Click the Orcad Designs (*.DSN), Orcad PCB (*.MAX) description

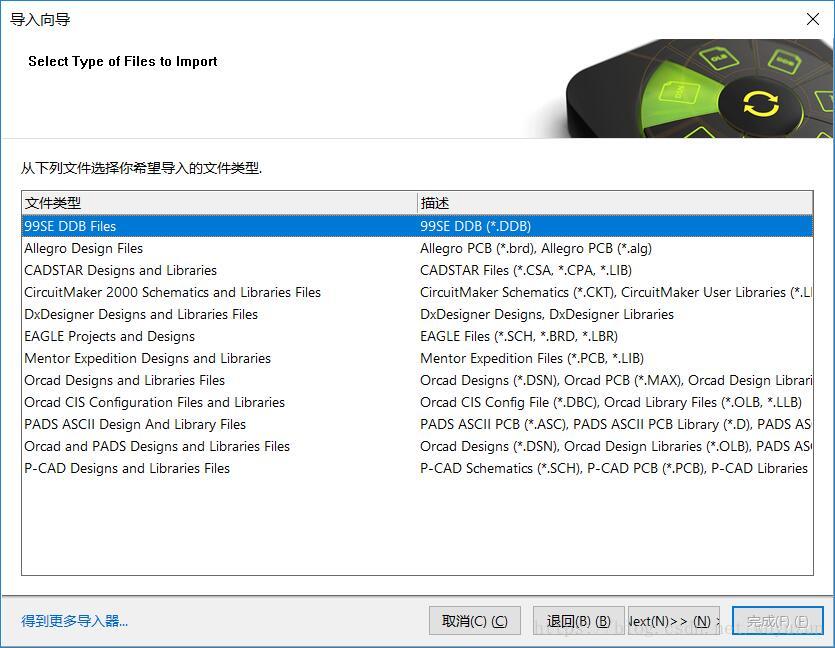click(x=616, y=380)
